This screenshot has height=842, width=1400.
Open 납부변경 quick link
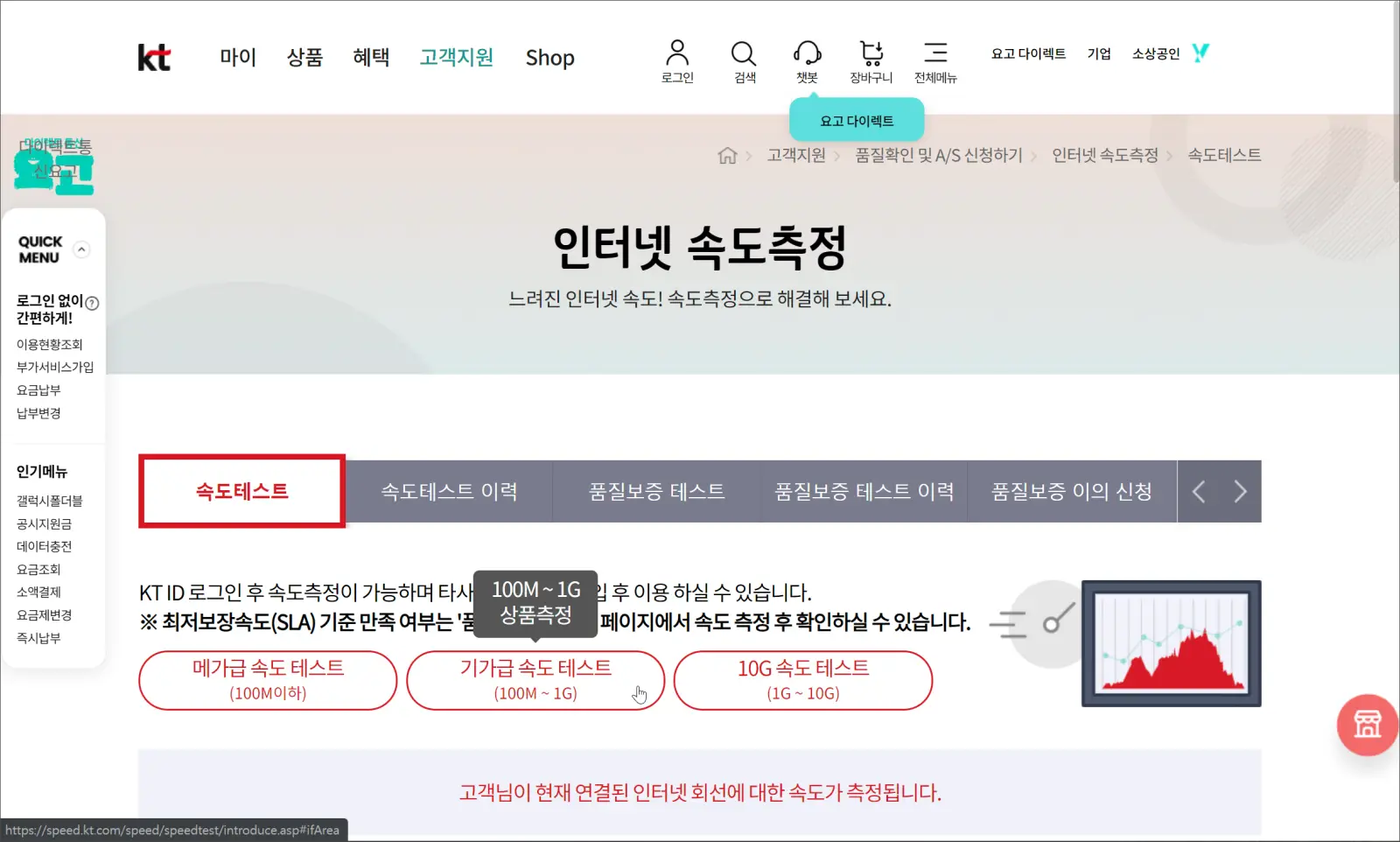point(38,412)
